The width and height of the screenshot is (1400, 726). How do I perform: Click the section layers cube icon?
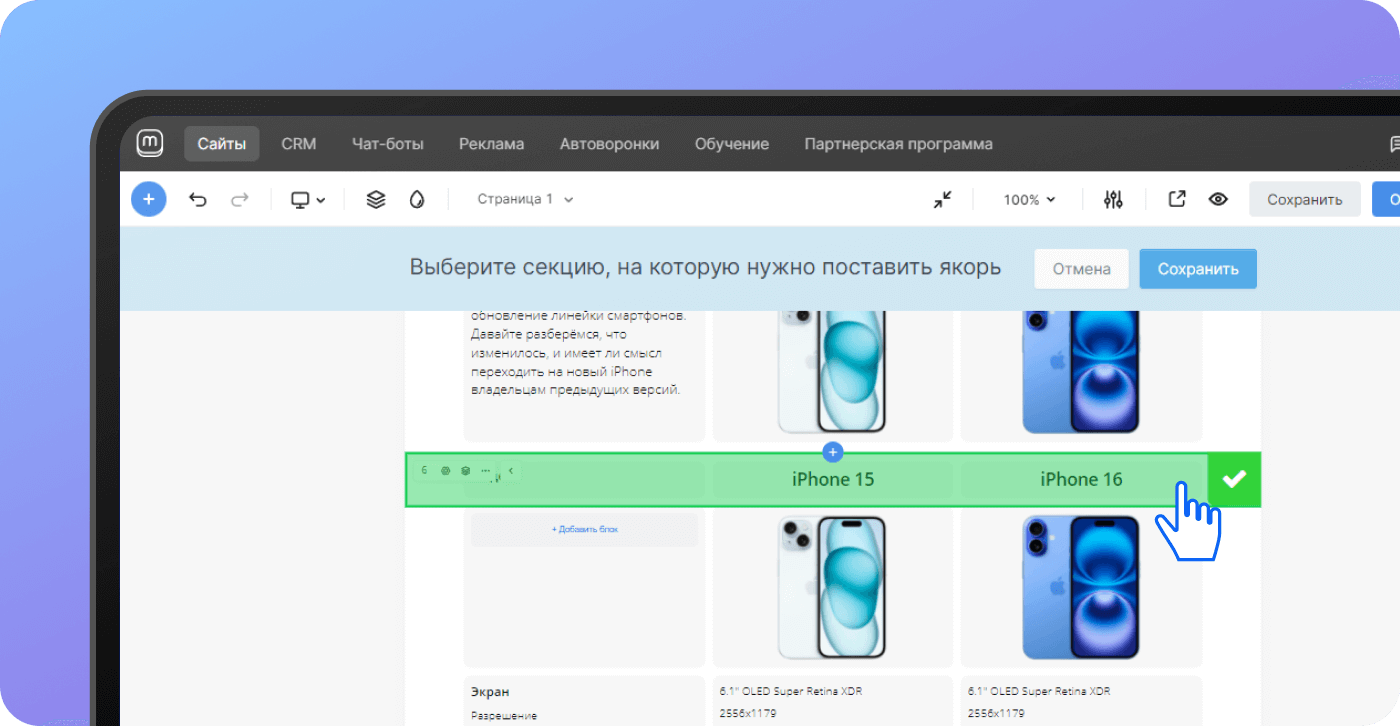coord(466,470)
